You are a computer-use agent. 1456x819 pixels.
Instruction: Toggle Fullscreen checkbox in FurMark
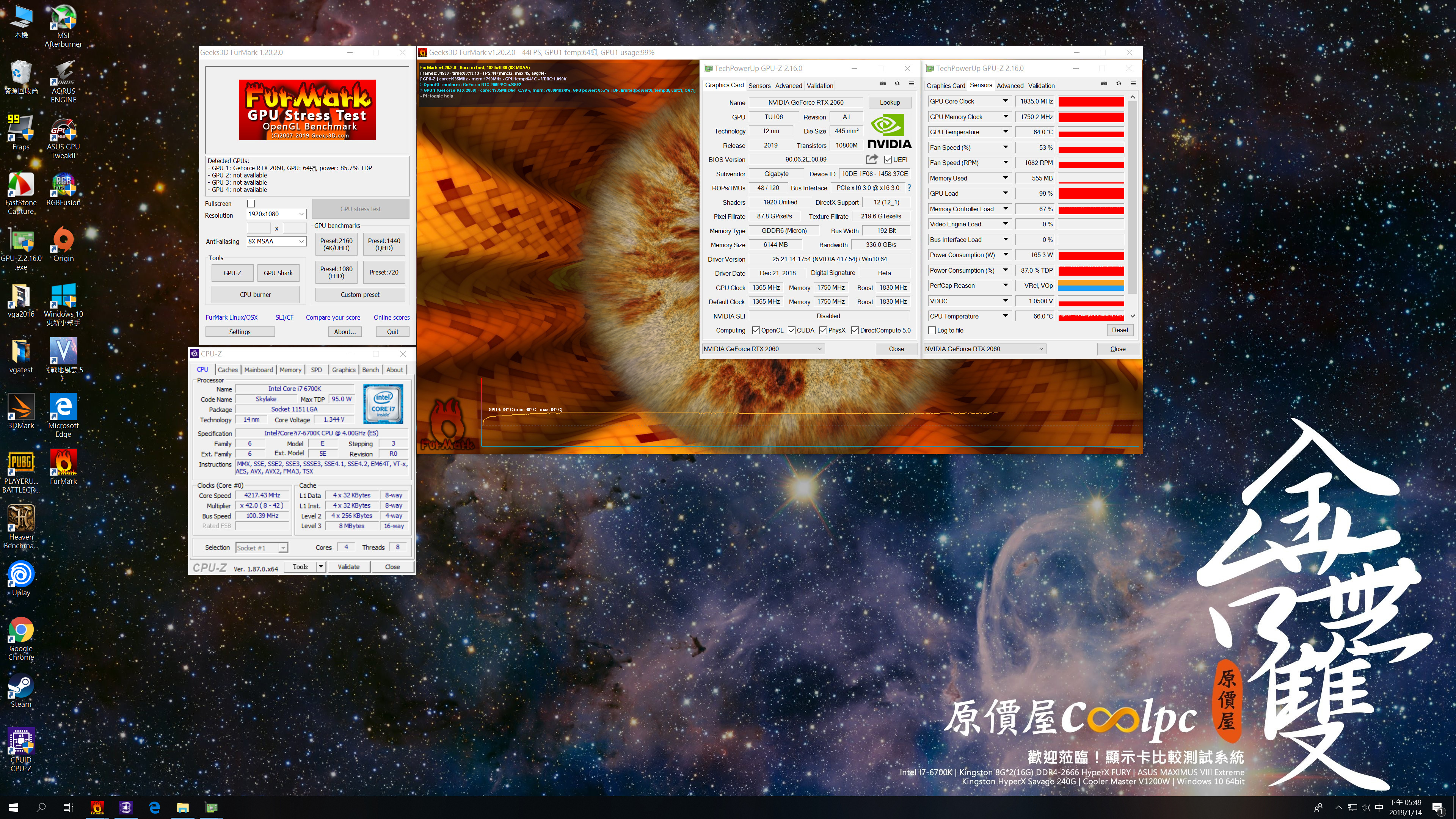point(251,204)
